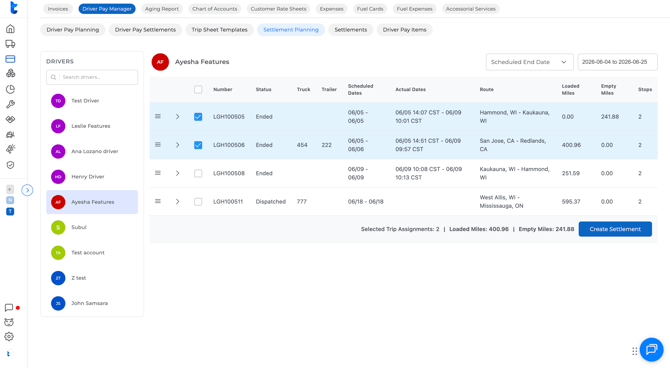Screen dimensions: 670x368
Task: Open the pie chart reports icon
Action: click(x=10, y=89)
